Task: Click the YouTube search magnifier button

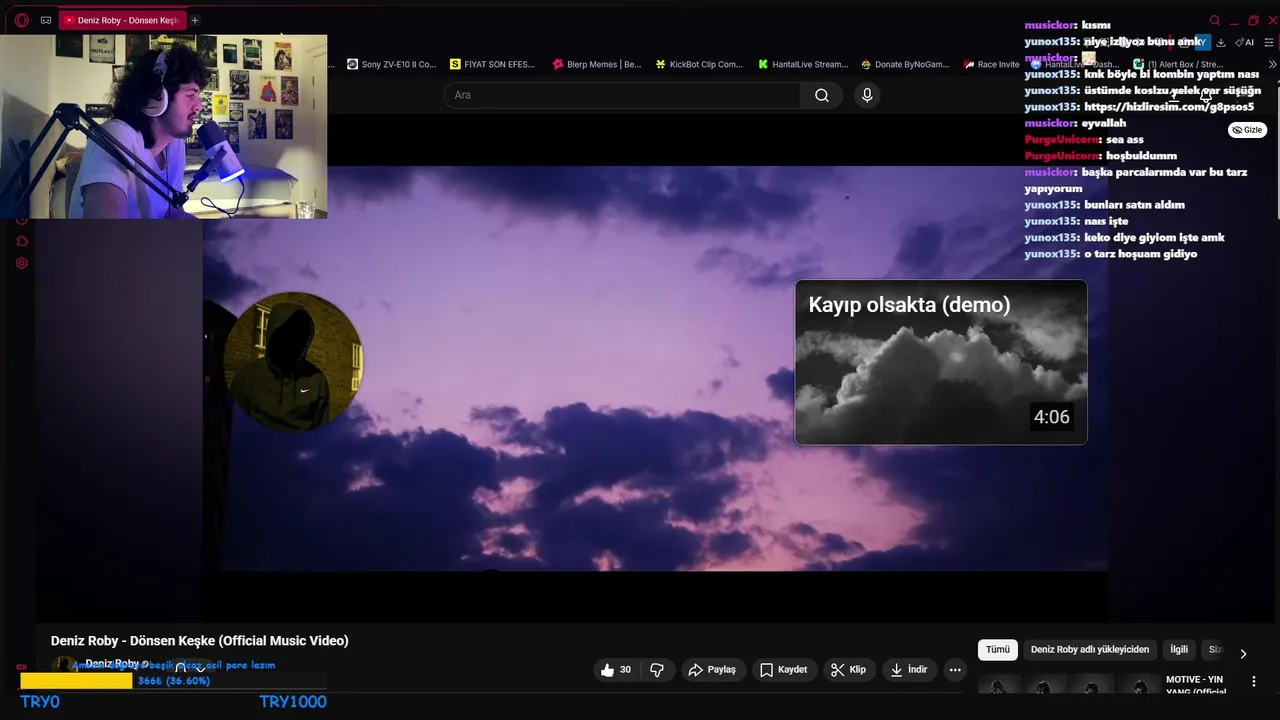Action: (x=822, y=95)
